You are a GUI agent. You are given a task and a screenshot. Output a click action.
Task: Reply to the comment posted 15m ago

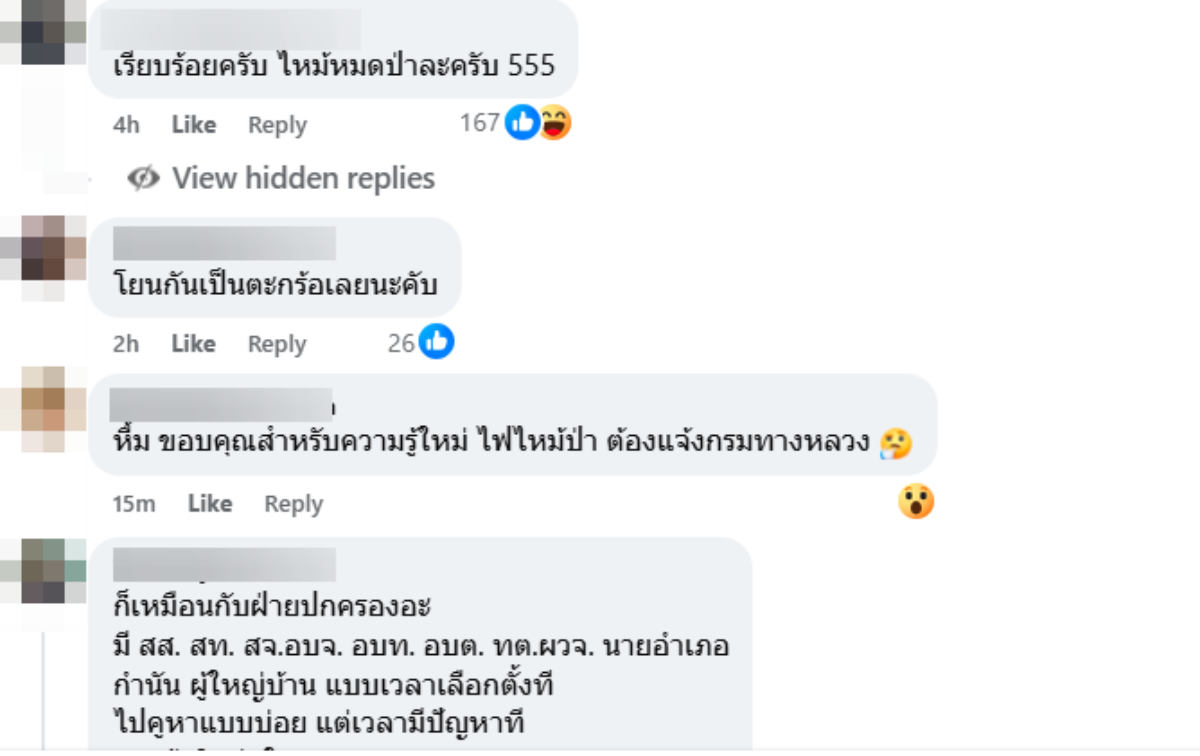coord(293,504)
